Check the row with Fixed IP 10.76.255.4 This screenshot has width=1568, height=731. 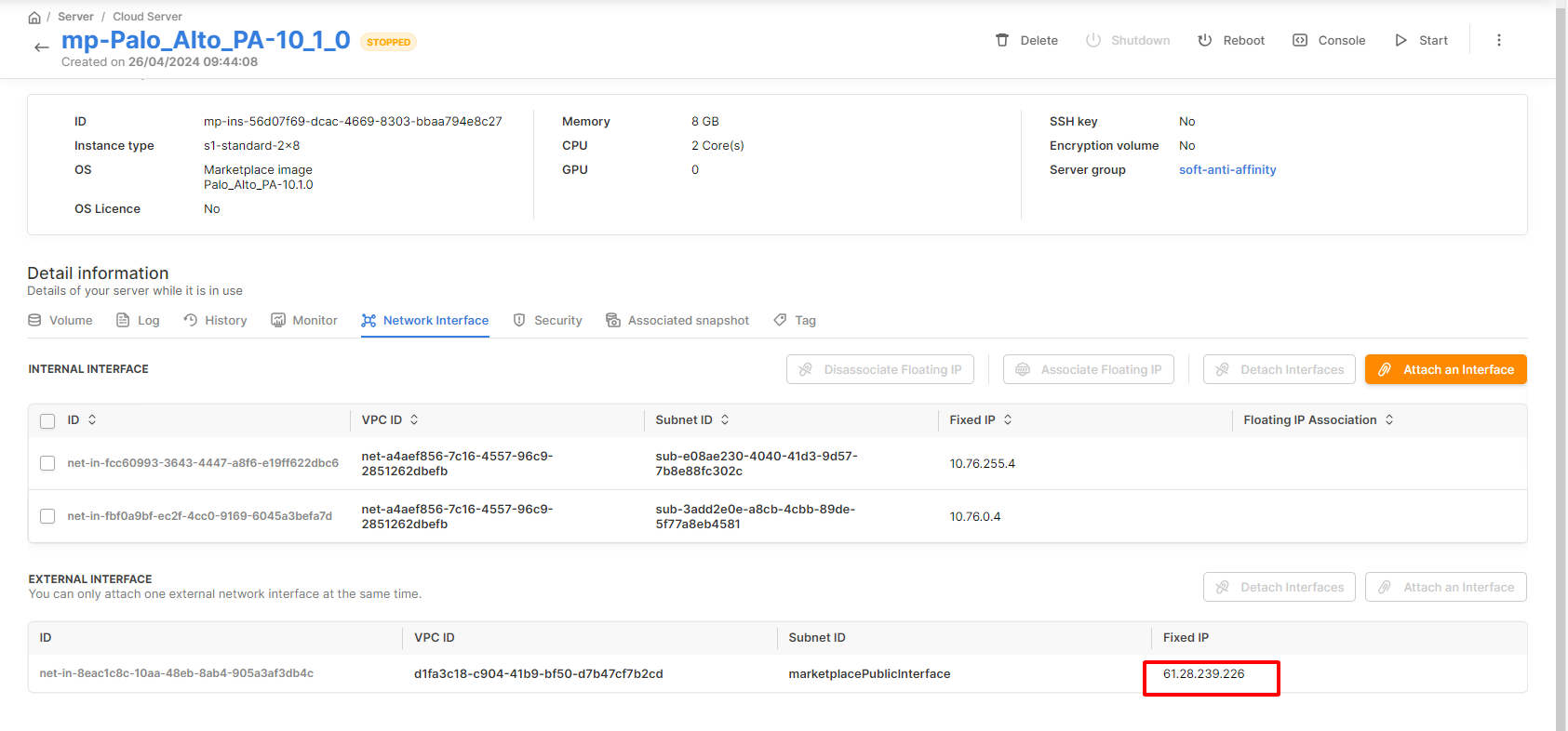coord(47,463)
